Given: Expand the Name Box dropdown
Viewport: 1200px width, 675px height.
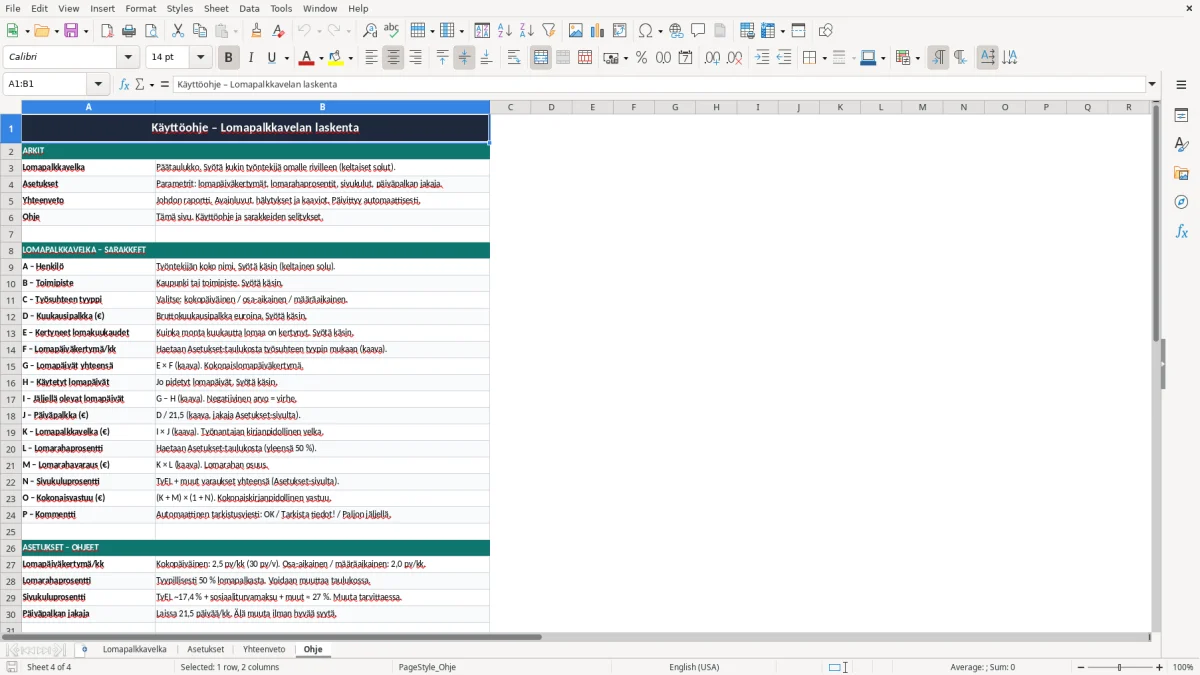Looking at the screenshot, I should point(98,84).
